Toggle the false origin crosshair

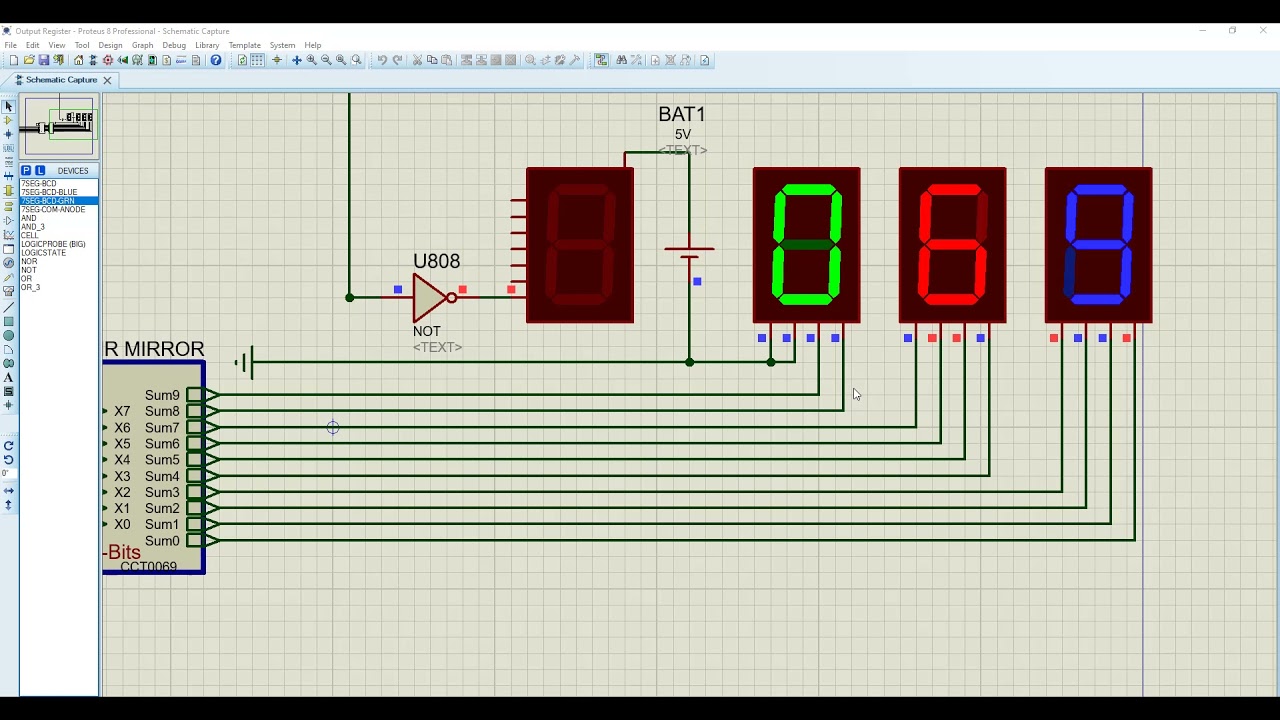pyautogui.click(x=277, y=60)
